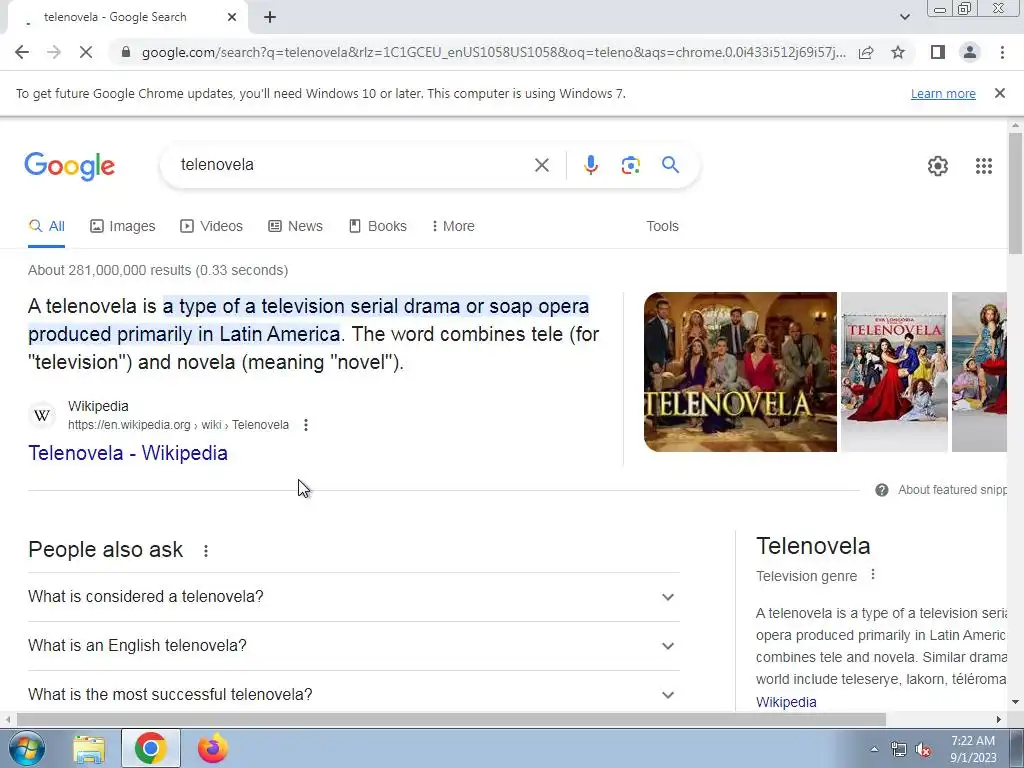Open About featured snippets help
1024x768 pixels.
coord(940,490)
